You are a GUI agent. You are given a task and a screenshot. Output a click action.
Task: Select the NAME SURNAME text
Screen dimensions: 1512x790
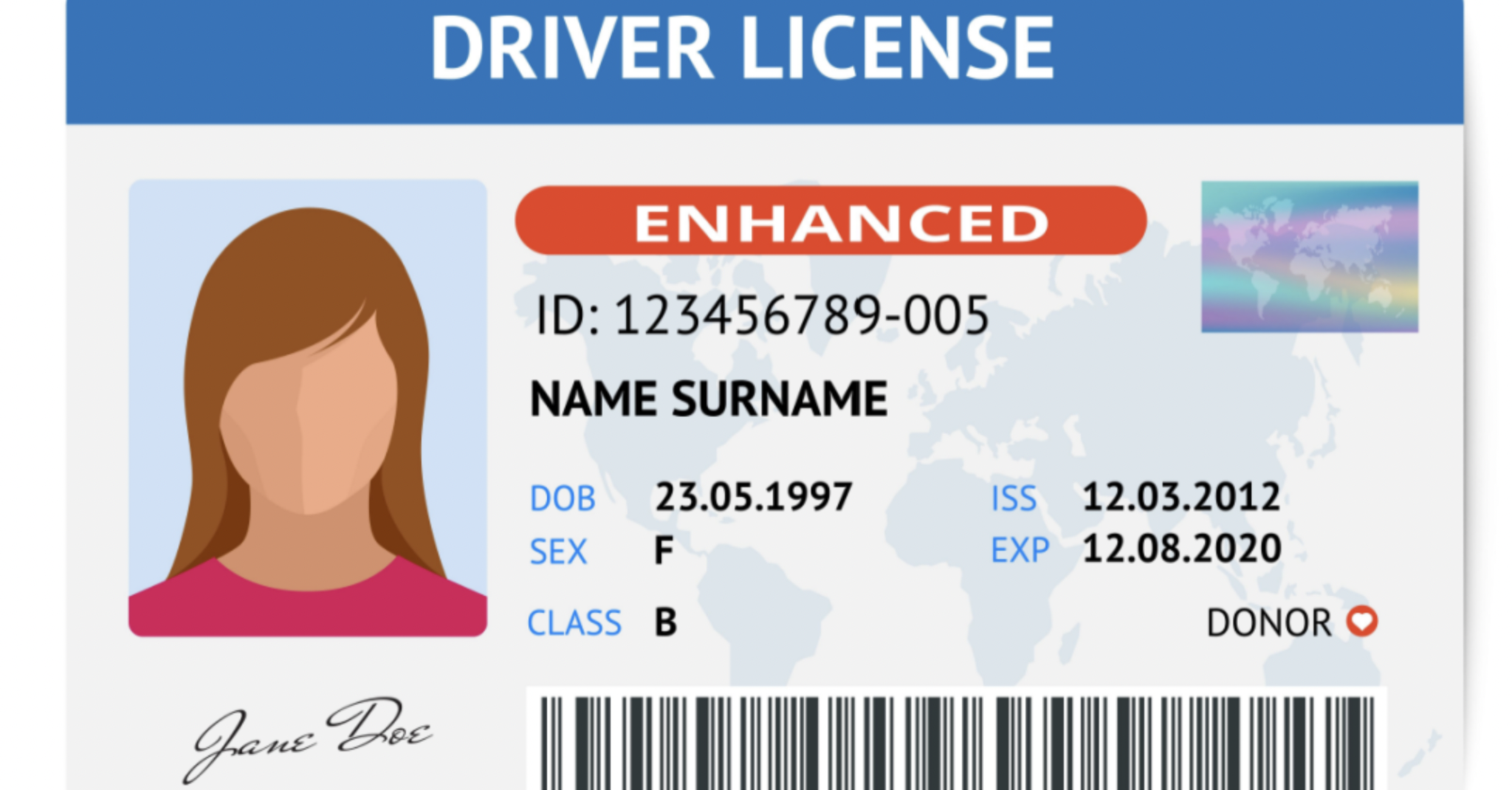pos(709,399)
